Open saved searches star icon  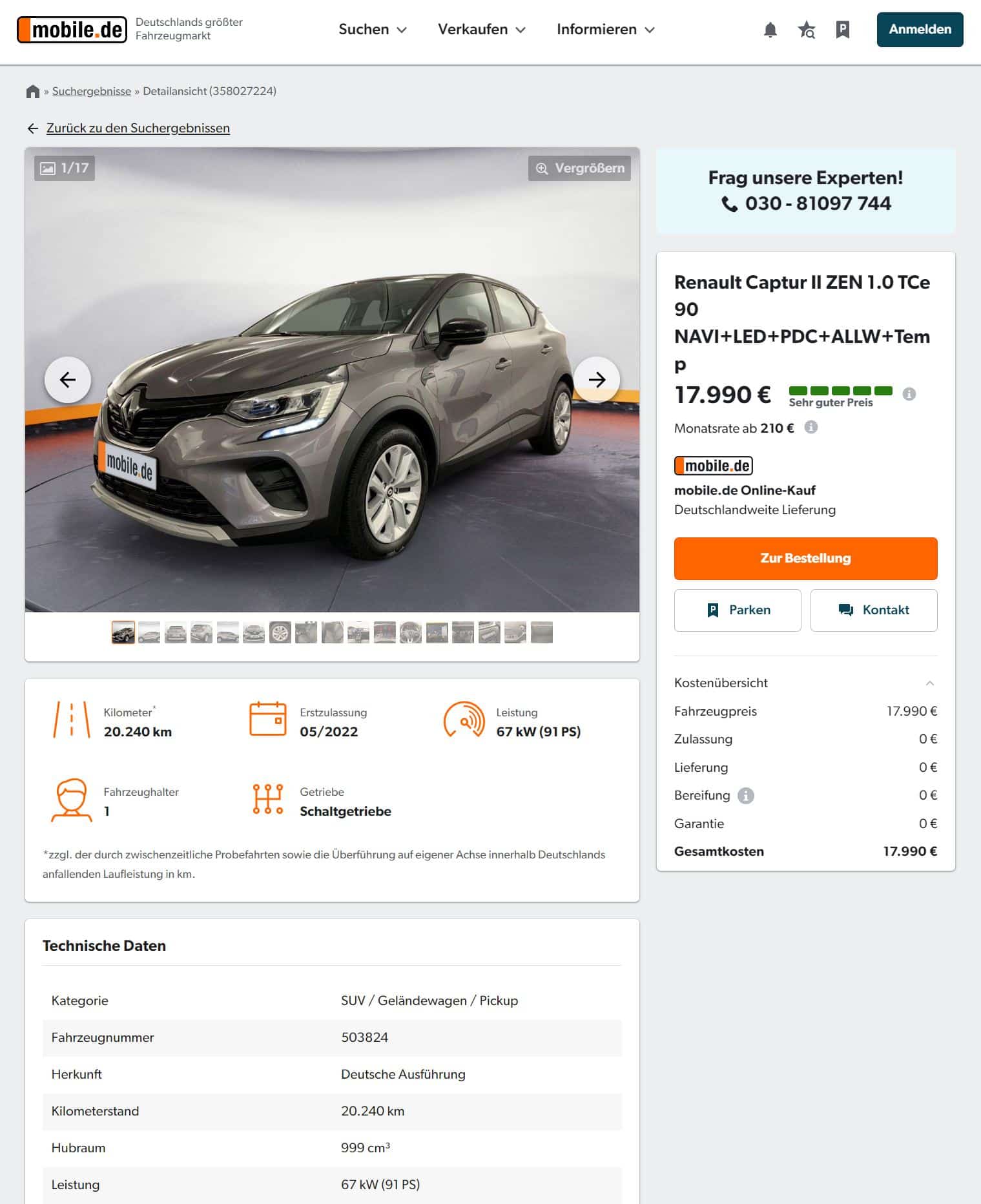click(x=806, y=30)
